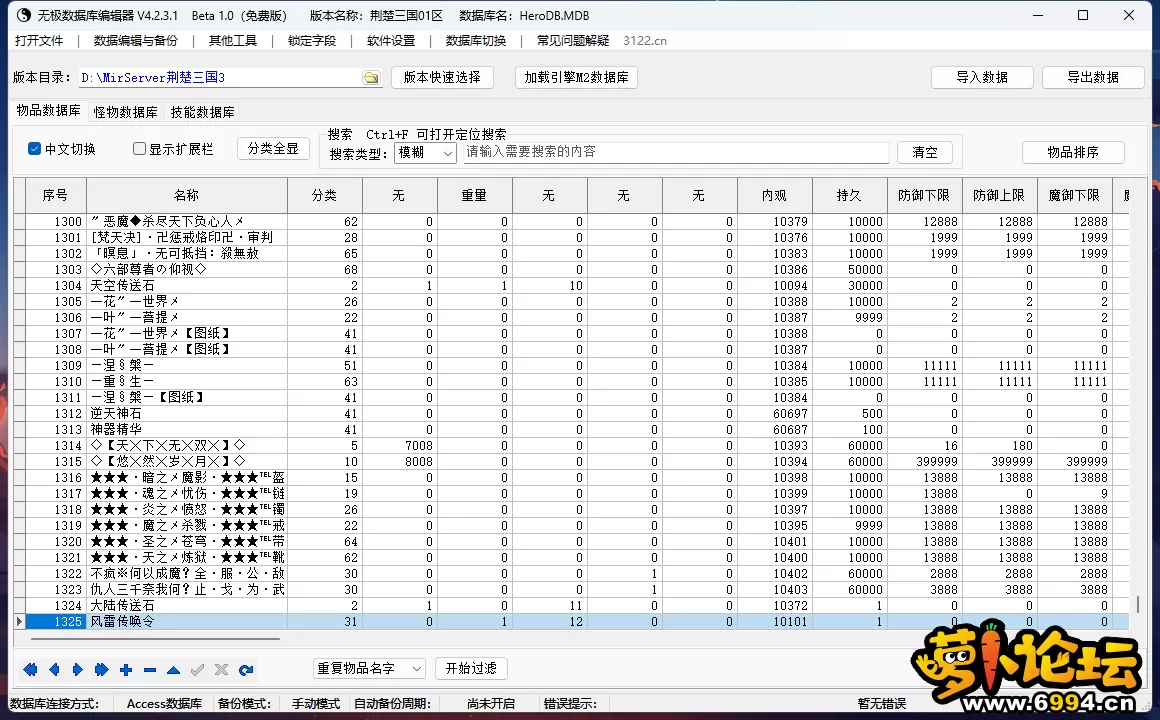This screenshot has height=720, width=1160.
Task: Click the 分类 column header
Action: tap(325, 195)
